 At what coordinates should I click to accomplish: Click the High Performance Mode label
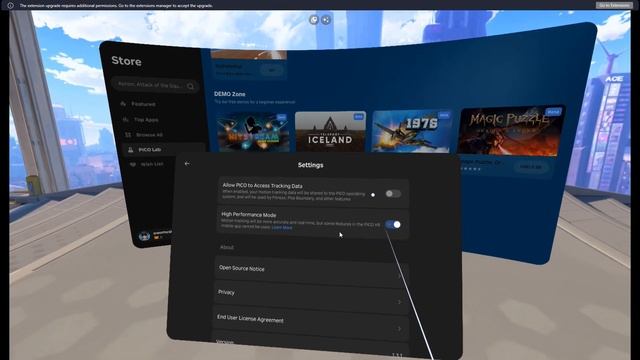(249, 215)
